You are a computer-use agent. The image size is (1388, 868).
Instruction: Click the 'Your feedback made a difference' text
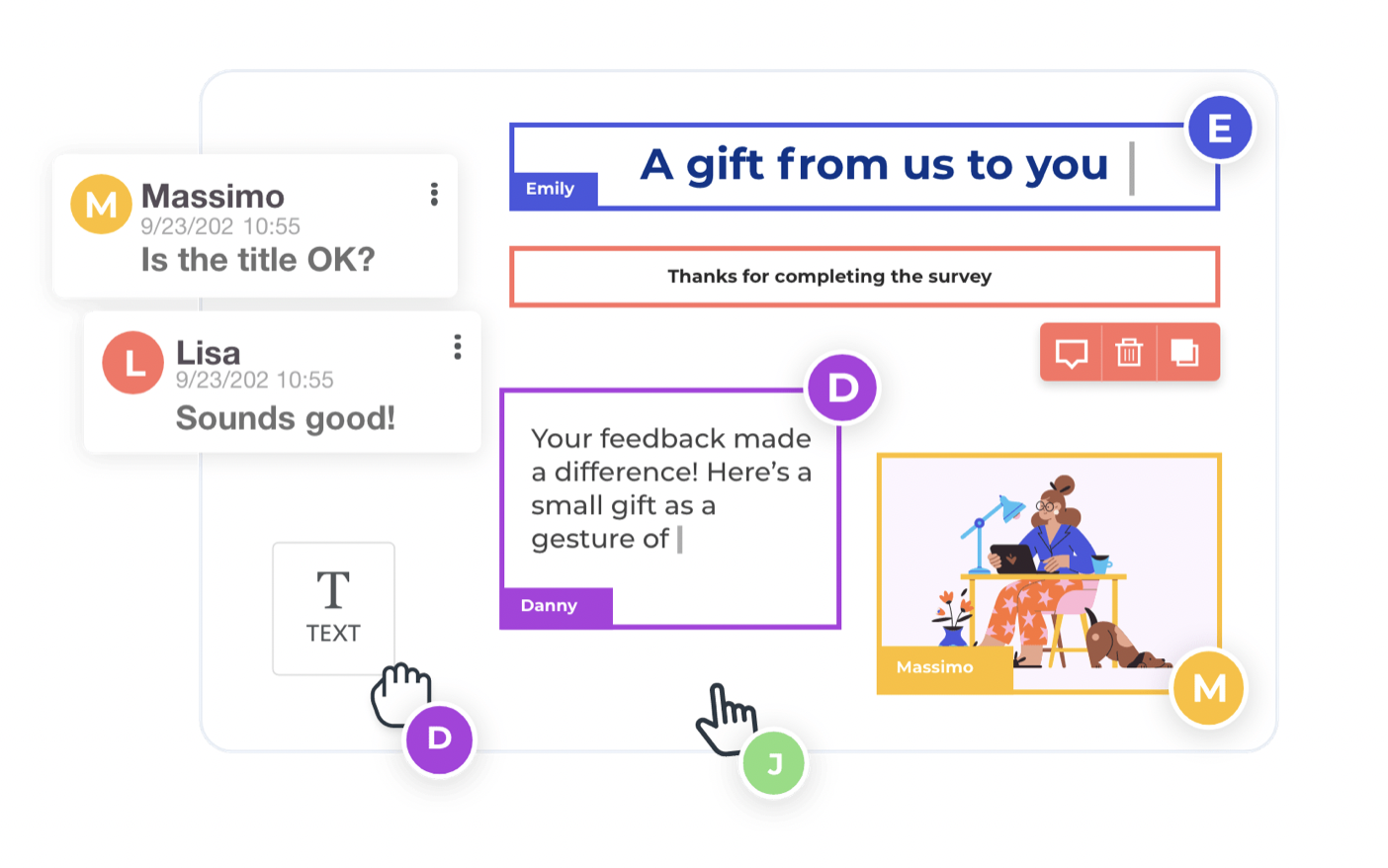pos(671,488)
